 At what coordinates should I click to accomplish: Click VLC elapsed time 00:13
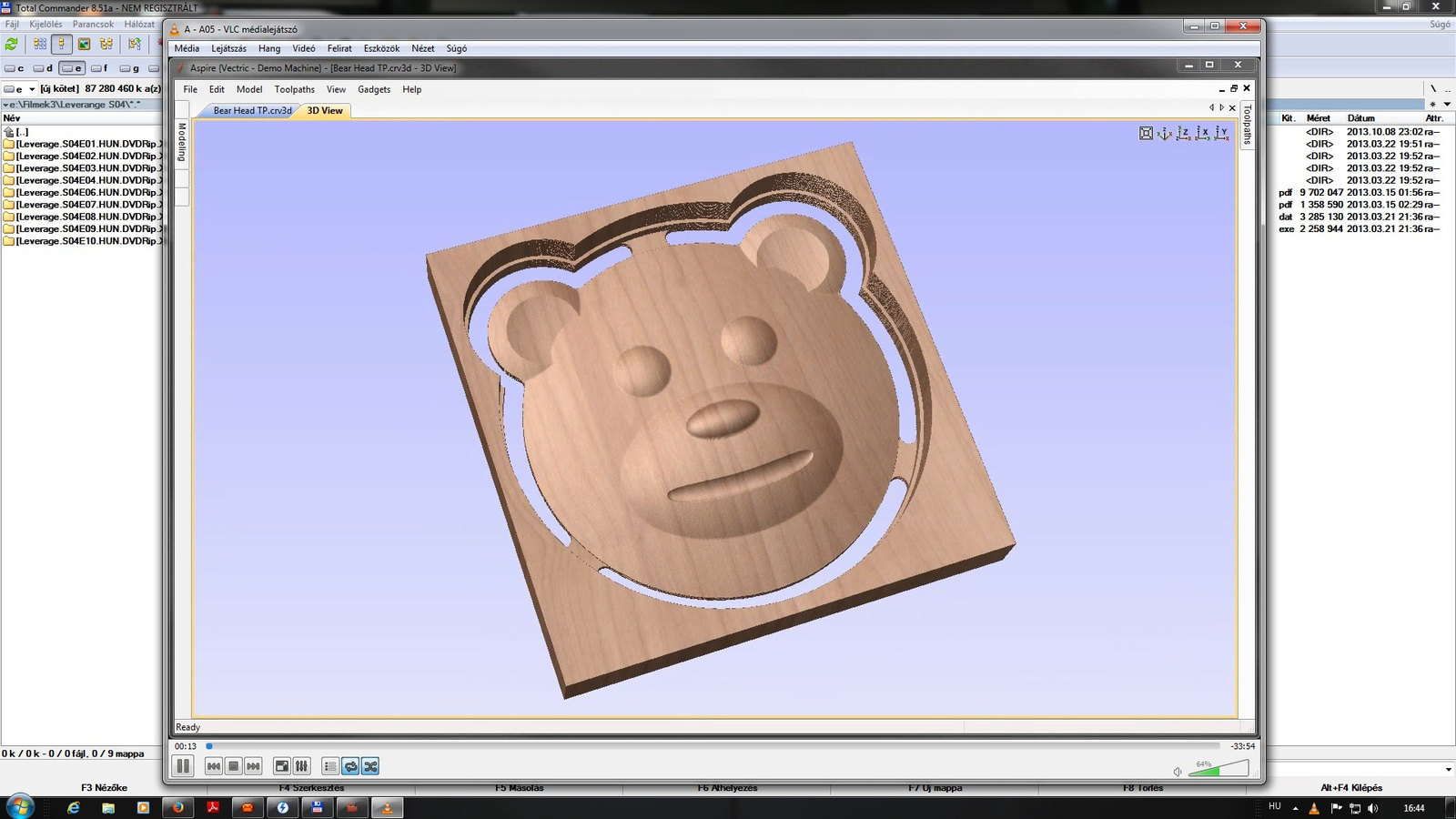[186, 746]
